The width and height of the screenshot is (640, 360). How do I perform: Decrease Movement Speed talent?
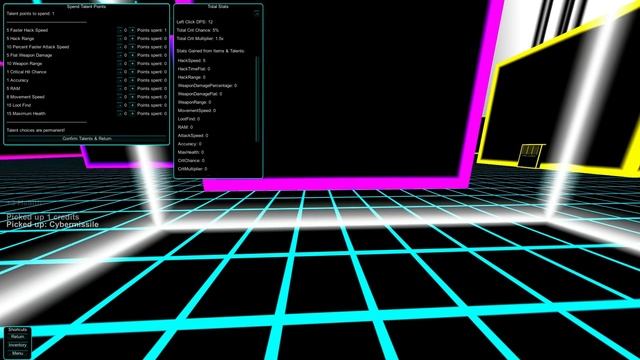tap(120, 97)
